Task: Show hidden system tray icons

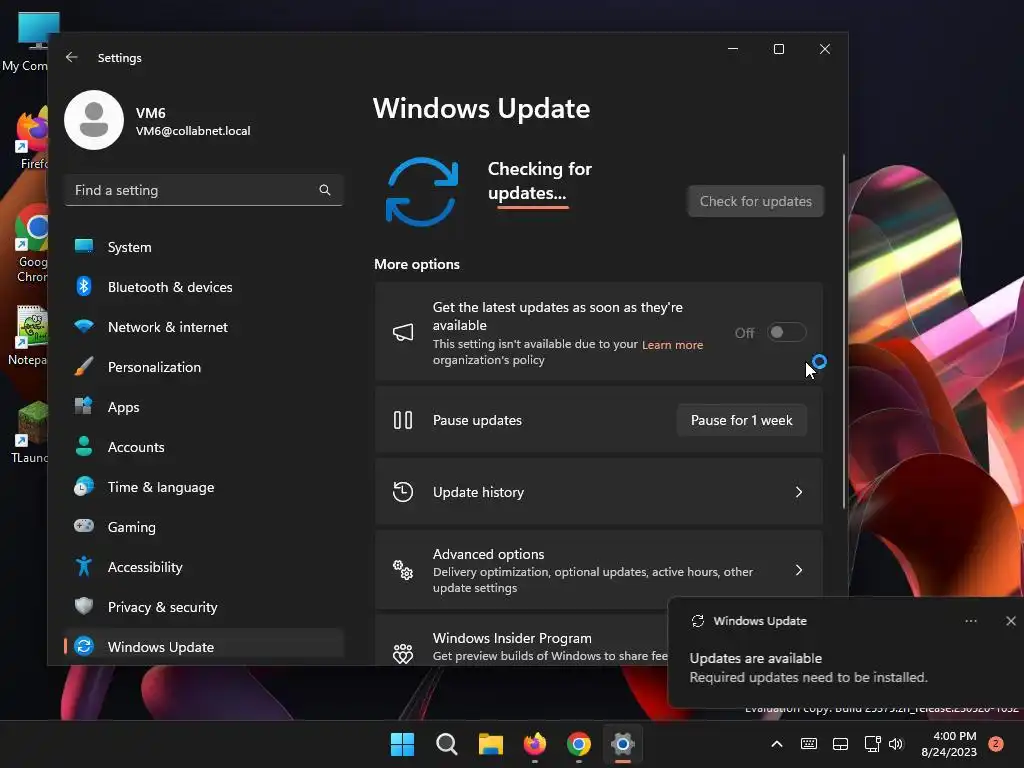Action: (x=777, y=744)
